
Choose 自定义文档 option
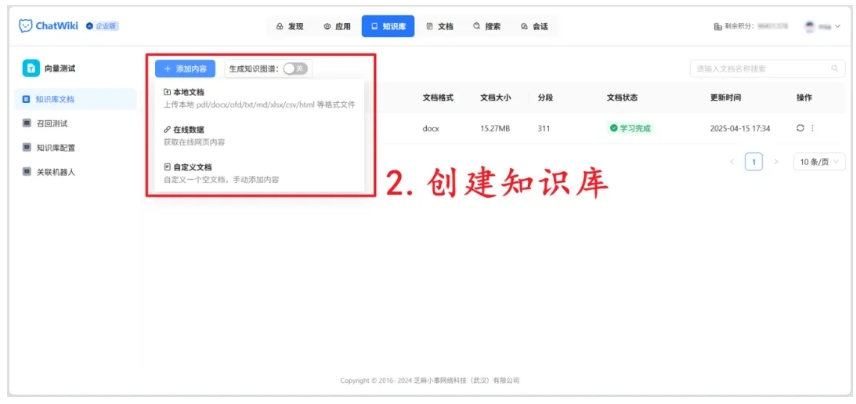(x=259, y=173)
